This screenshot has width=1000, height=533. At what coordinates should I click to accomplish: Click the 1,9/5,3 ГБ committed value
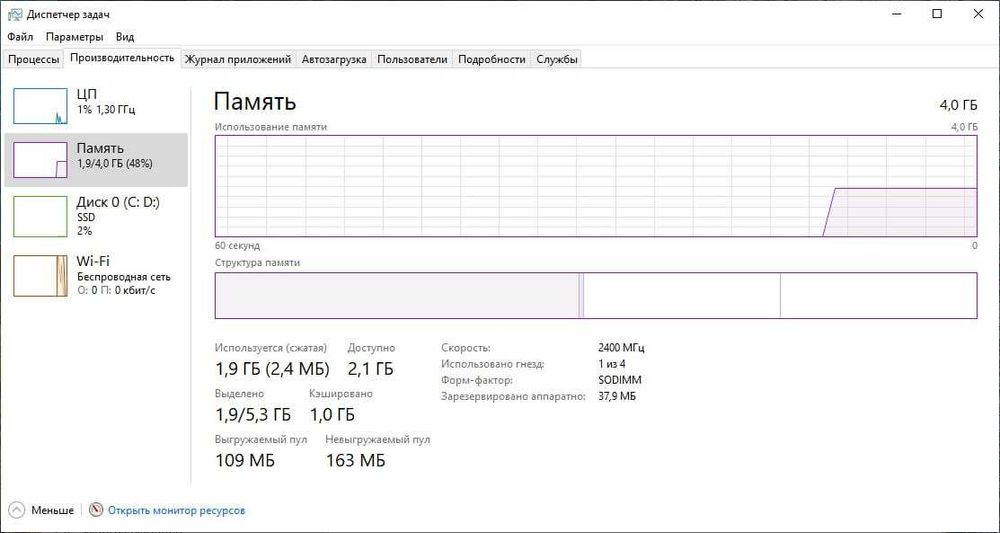[253, 414]
